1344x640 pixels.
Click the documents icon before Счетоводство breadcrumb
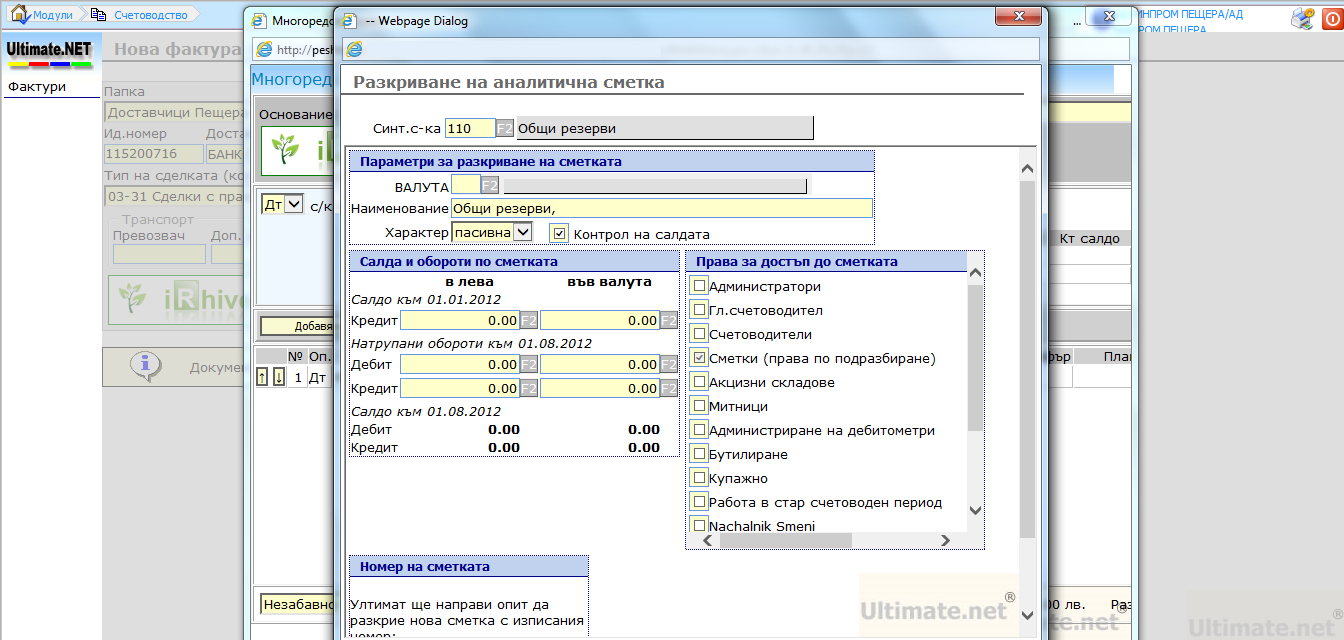pyautogui.click(x=97, y=15)
